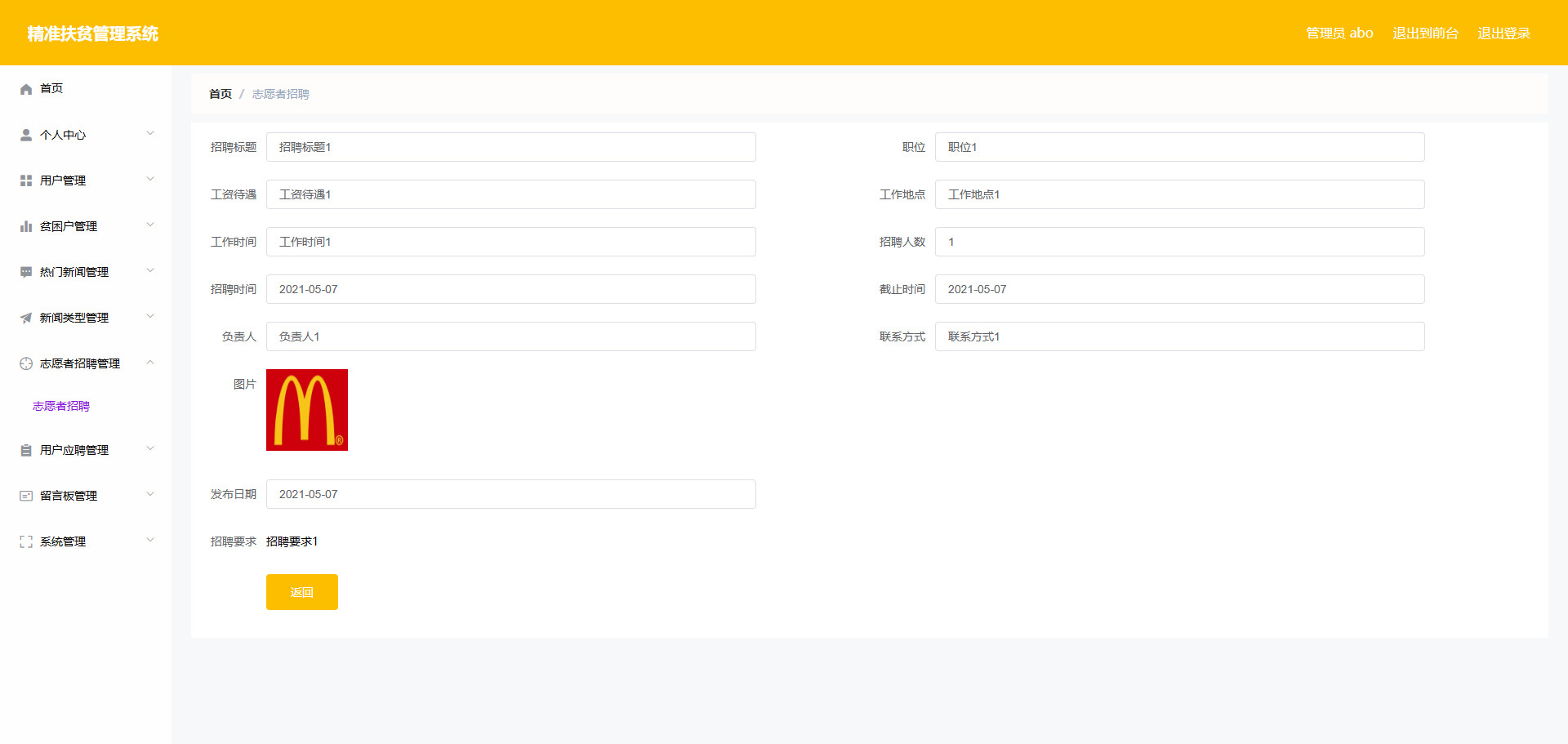Open the 新闻类型管理 menu label

coord(74,318)
